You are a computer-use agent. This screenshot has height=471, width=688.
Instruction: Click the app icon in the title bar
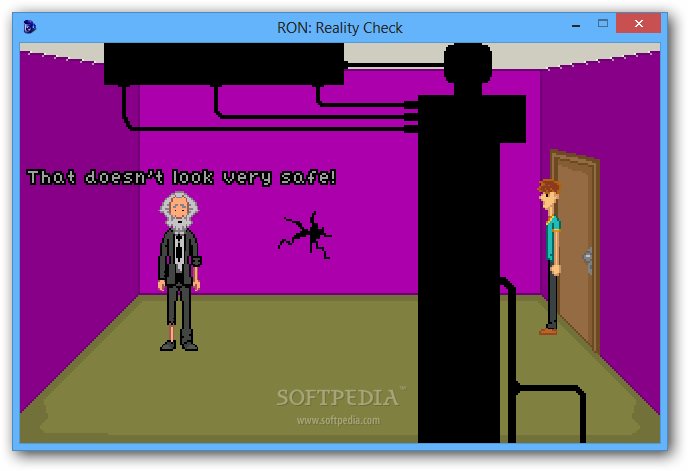(x=29, y=27)
